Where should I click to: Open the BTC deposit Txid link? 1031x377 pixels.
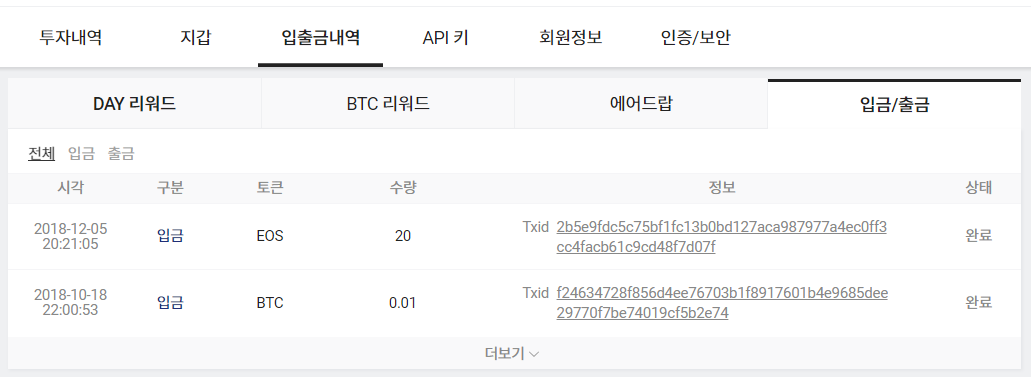pyautogui.click(x=722, y=303)
